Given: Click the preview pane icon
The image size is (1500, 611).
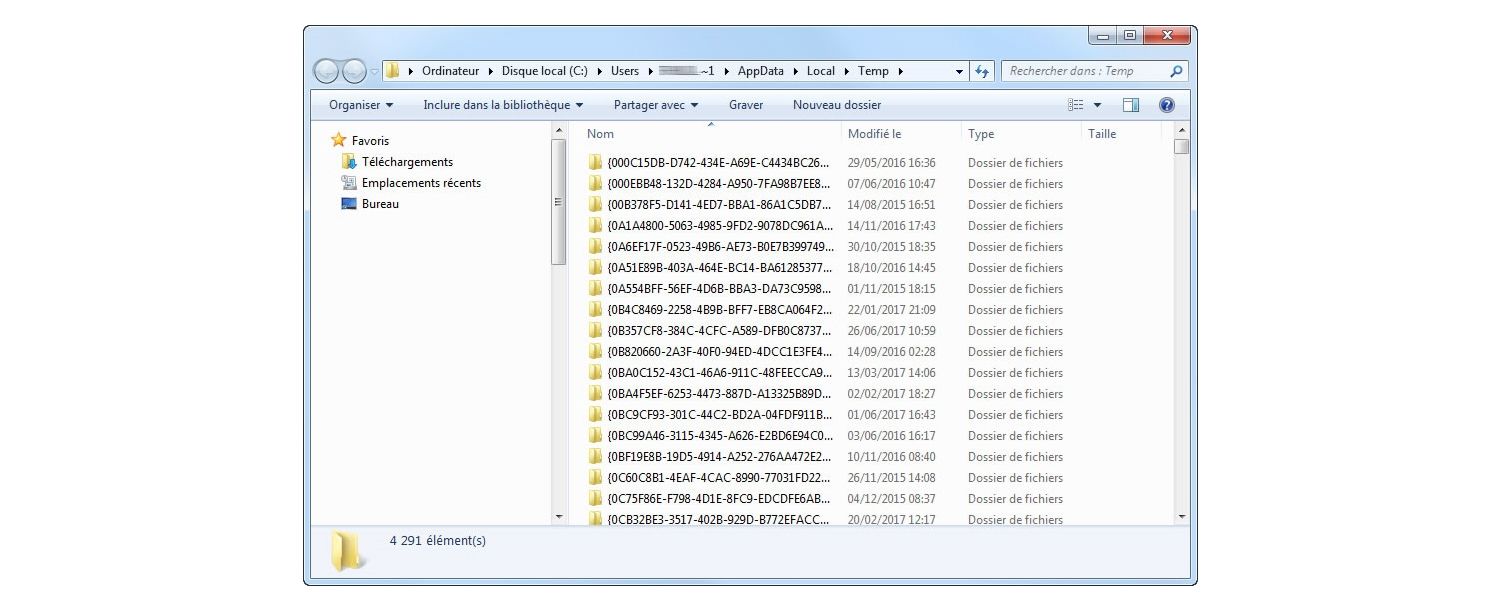Looking at the screenshot, I should tap(1131, 104).
